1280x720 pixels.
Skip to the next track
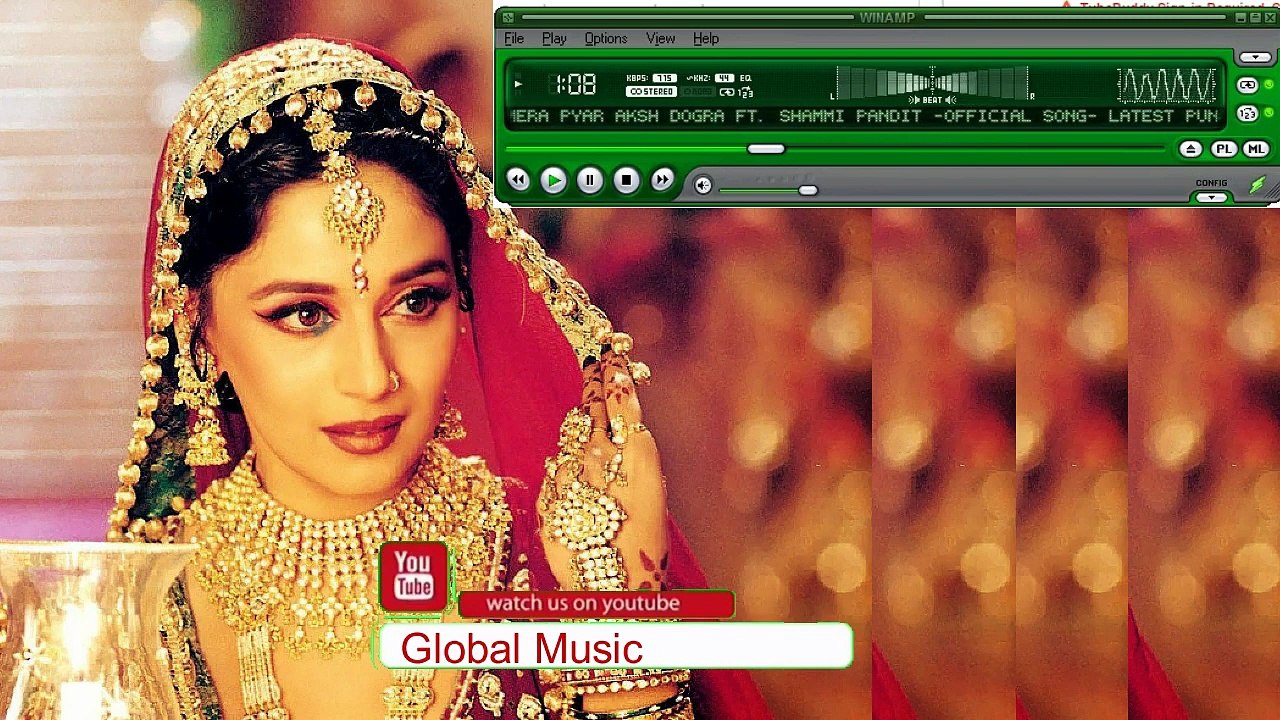662,180
